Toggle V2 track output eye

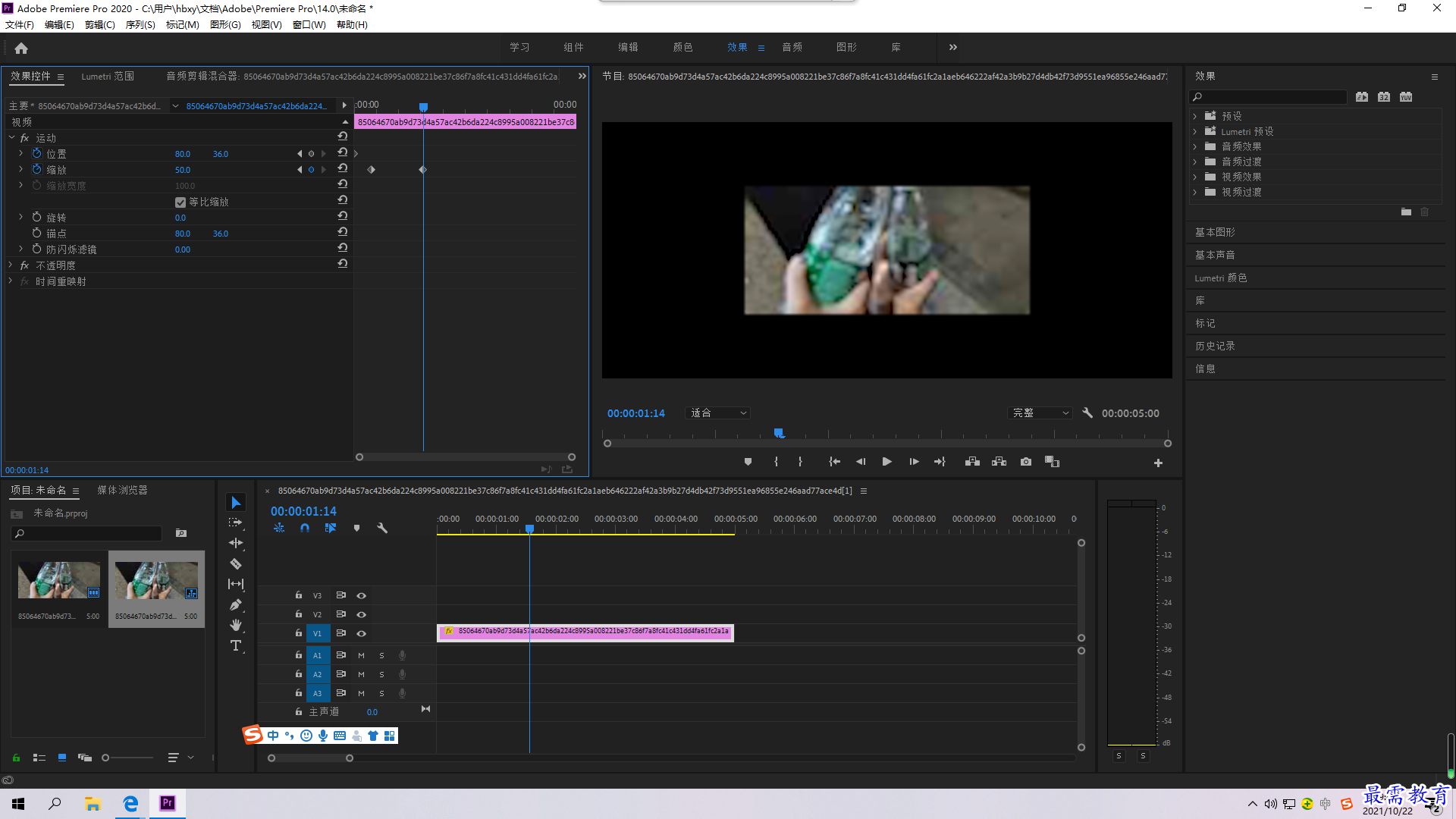click(x=362, y=614)
